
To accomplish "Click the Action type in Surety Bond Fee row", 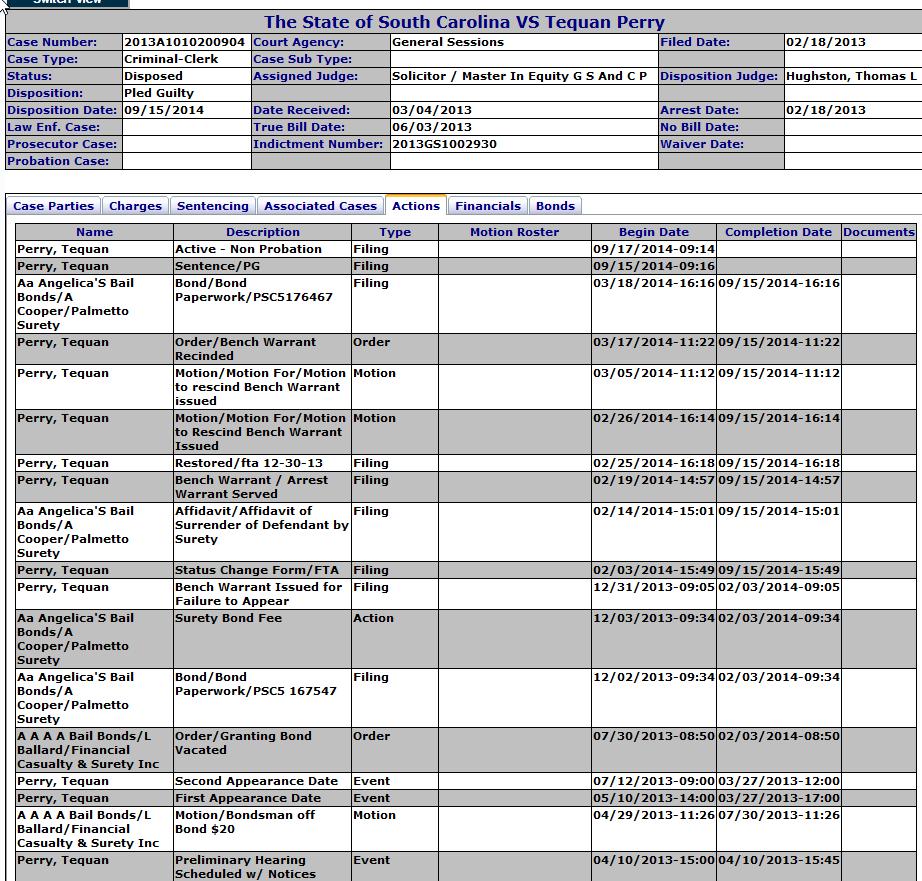I will [373, 618].
